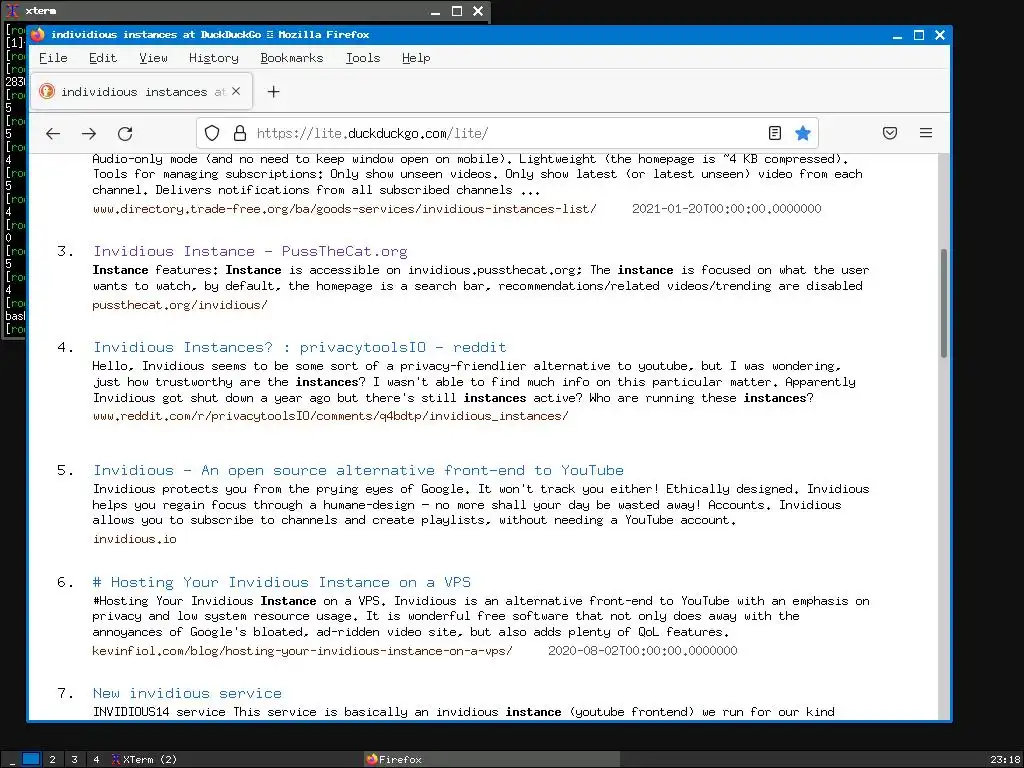Go forward with the Firefox forward arrow
Screen dimensions: 1024x768
point(89,133)
